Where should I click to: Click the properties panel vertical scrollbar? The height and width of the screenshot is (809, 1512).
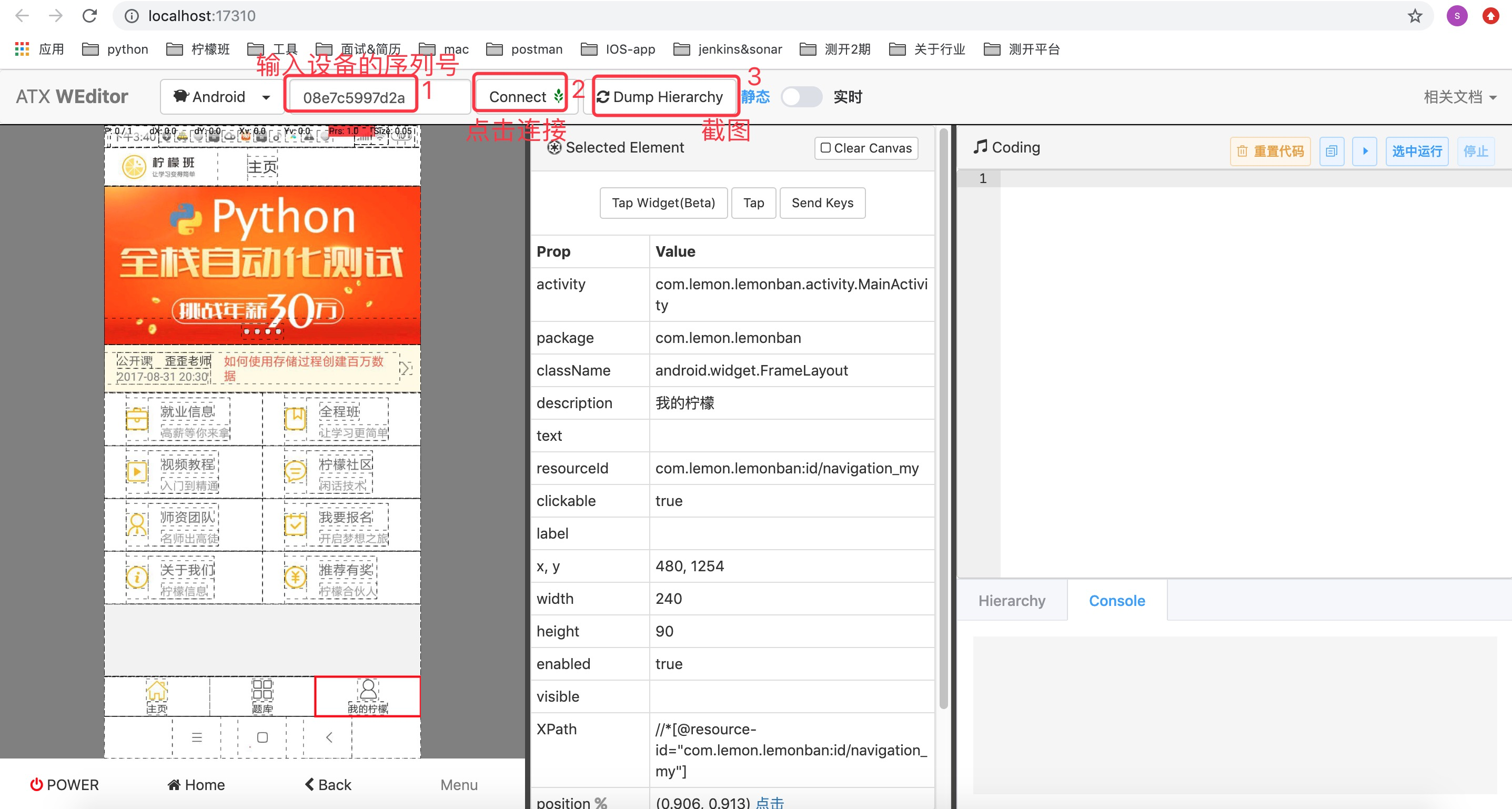click(943, 411)
